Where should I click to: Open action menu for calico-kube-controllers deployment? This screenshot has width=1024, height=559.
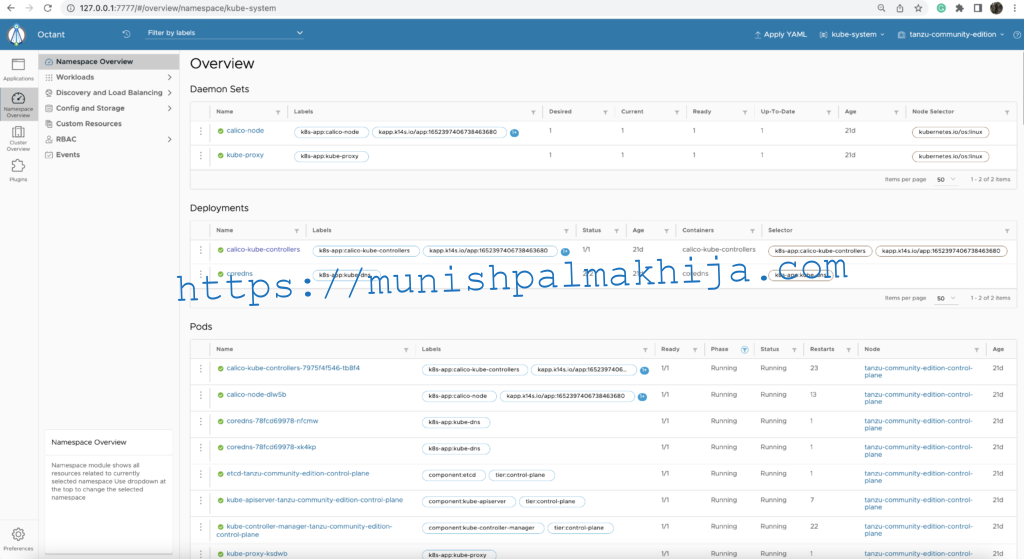200,250
